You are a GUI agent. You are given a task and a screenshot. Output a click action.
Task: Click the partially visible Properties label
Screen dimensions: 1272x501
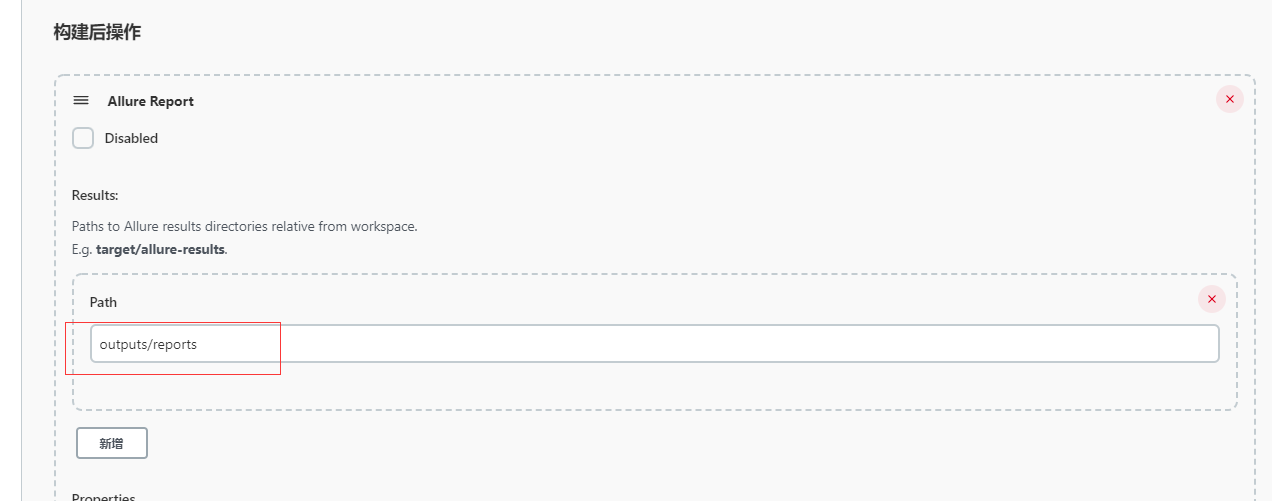[103, 496]
